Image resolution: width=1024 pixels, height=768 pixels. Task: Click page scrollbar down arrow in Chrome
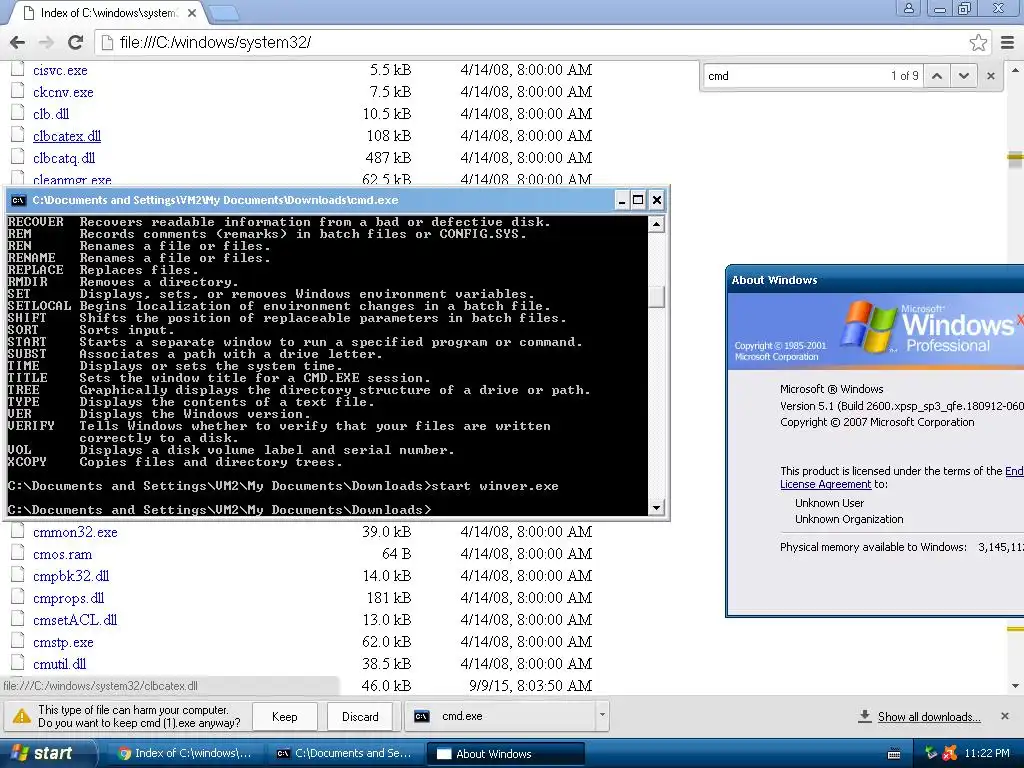(x=1016, y=686)
